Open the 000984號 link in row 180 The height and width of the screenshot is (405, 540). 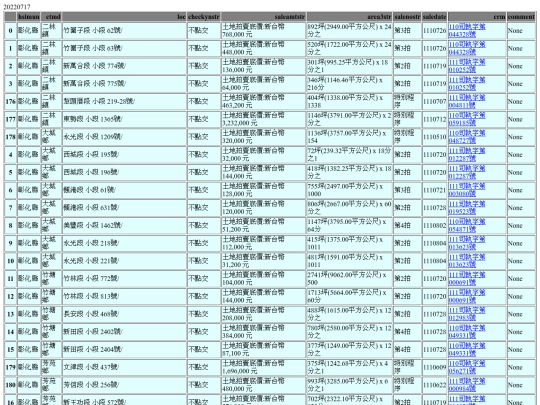[467, 385]
